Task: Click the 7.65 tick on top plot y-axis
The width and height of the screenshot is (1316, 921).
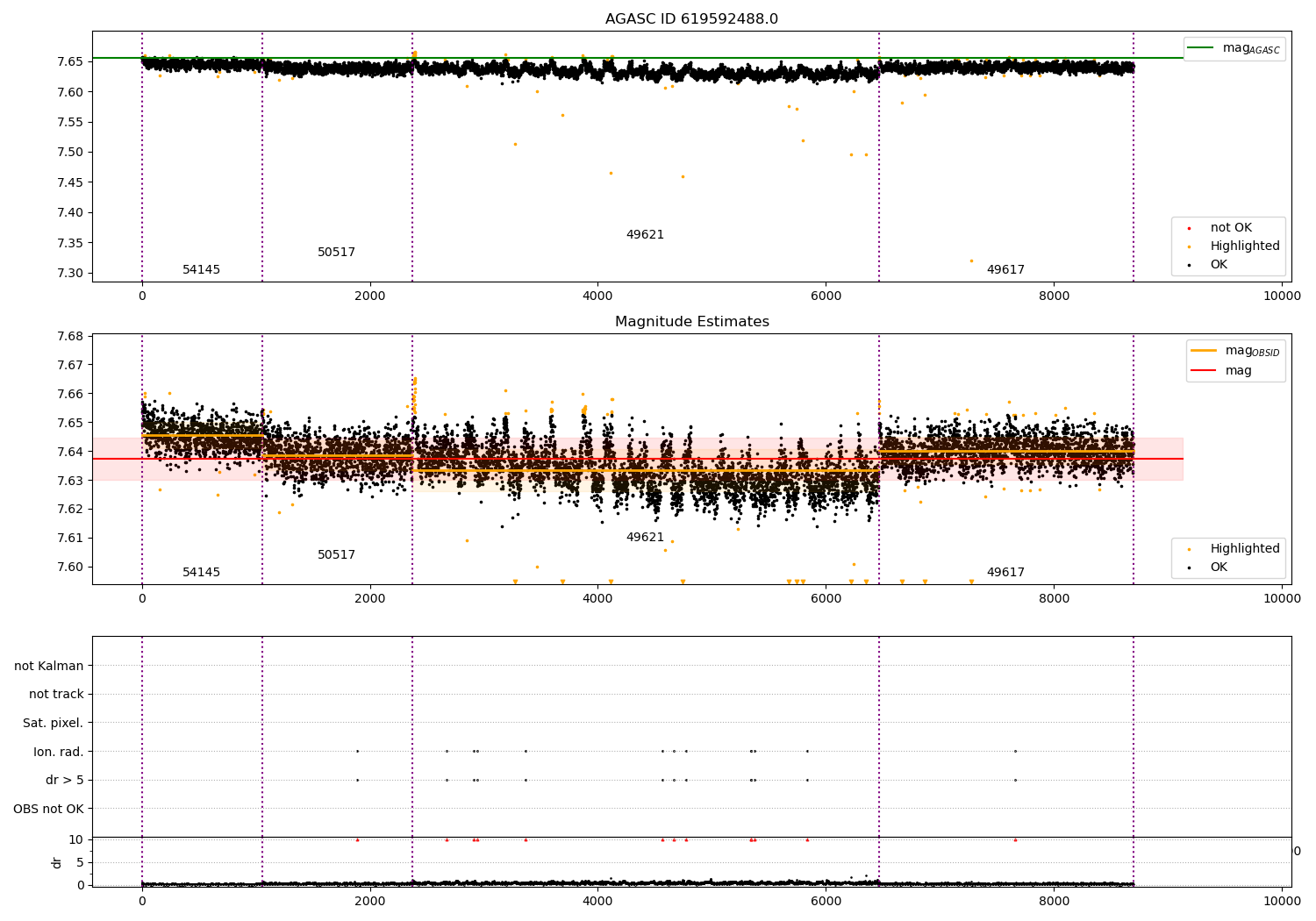Action: 70,61
